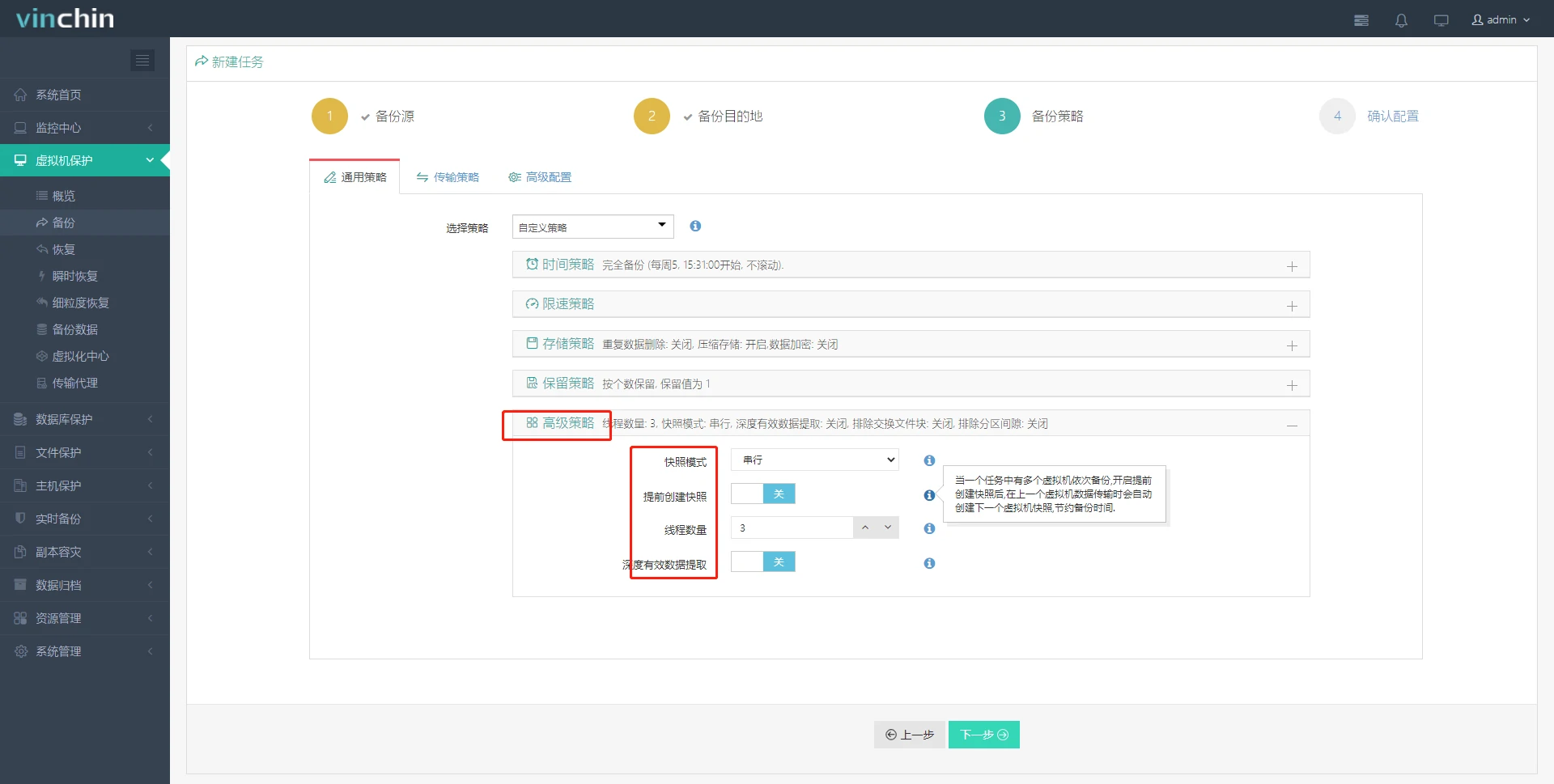The width and height of the screenshot is (1554, 784).
Task: Expand 限速策略 section with plus
Action: (1292, 306)
